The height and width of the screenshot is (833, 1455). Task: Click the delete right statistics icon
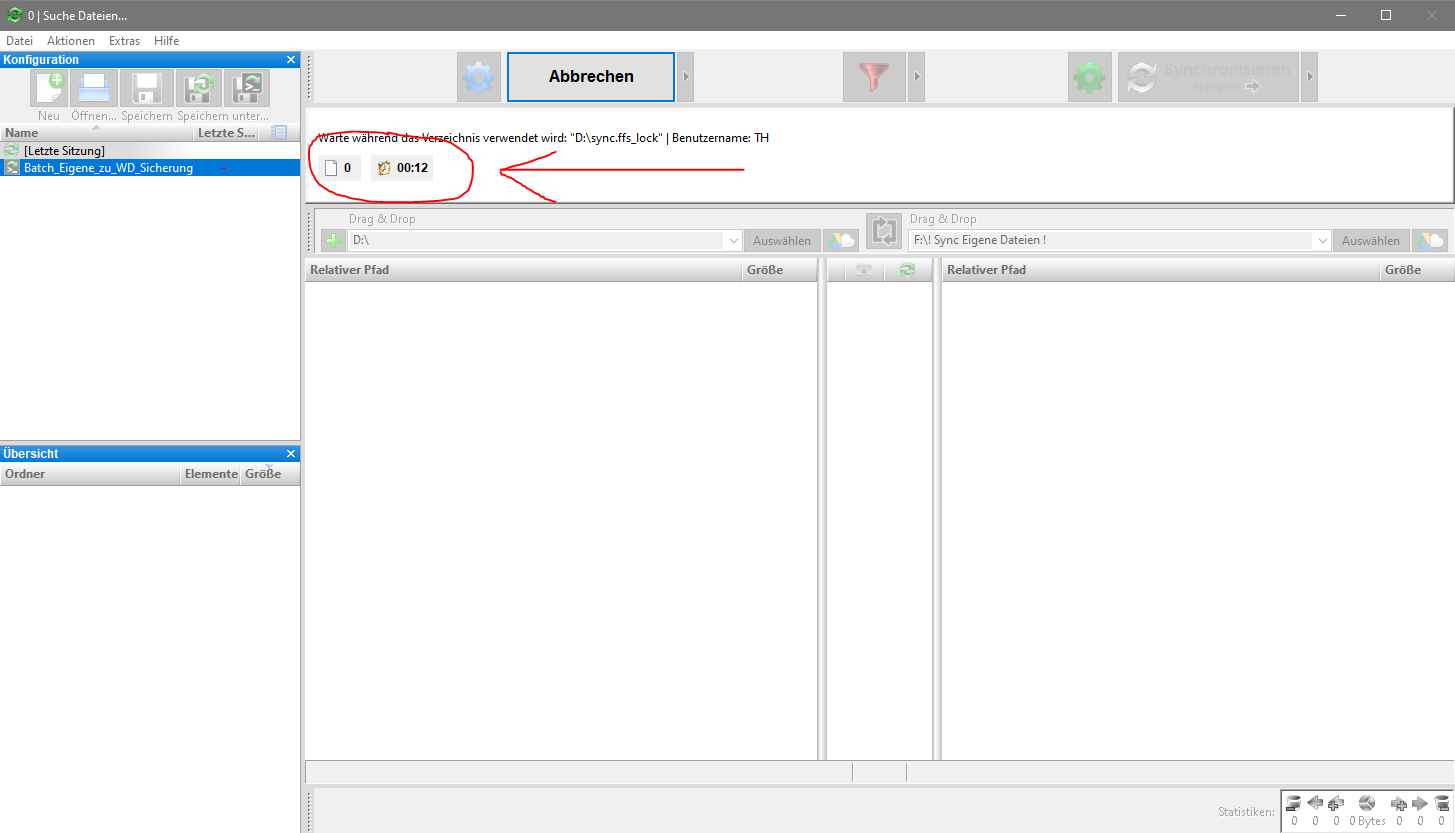tap(1441, 802)
